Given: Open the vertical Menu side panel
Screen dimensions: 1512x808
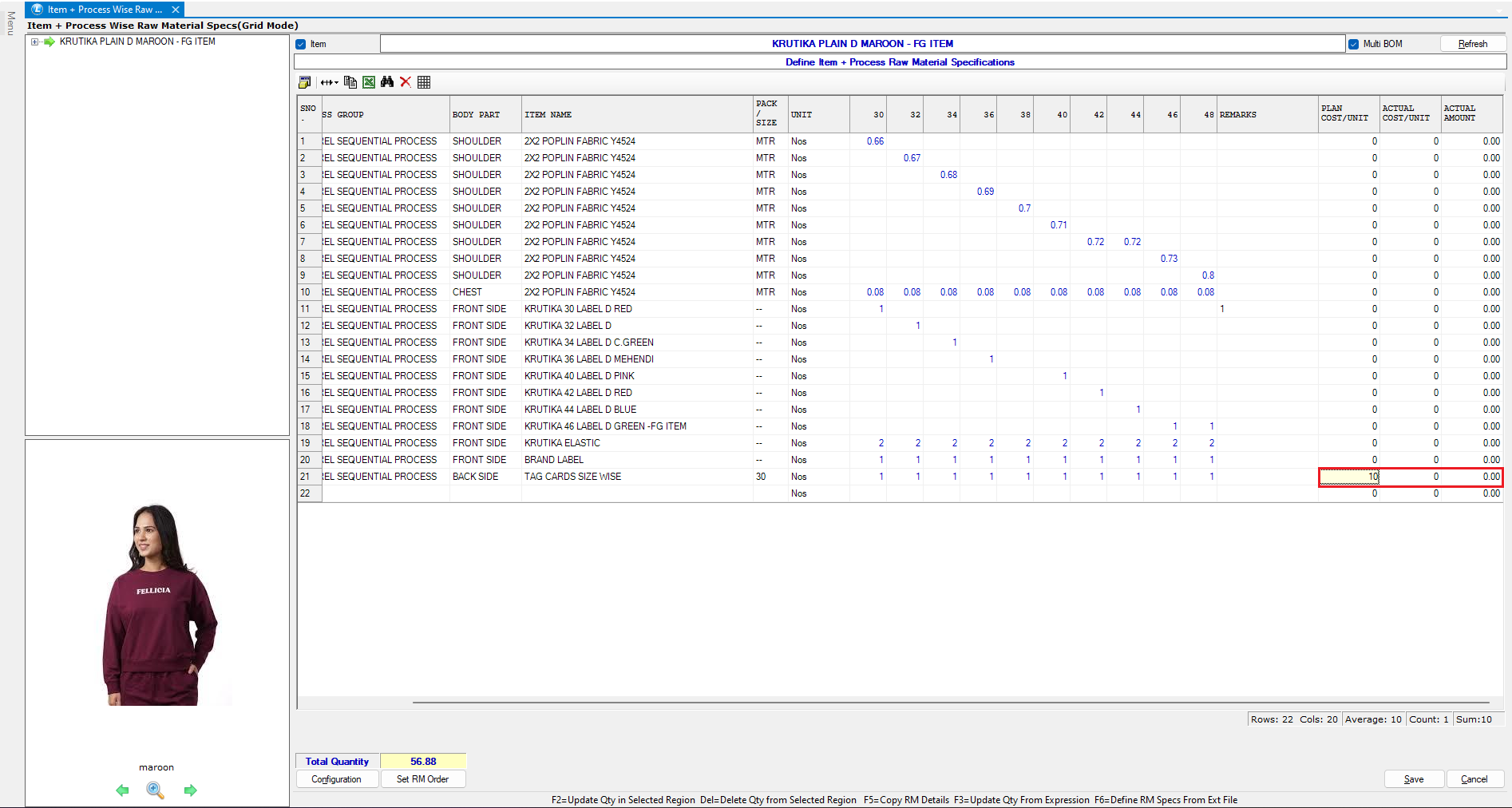Looking at the screenshot, I should (11, 22).
